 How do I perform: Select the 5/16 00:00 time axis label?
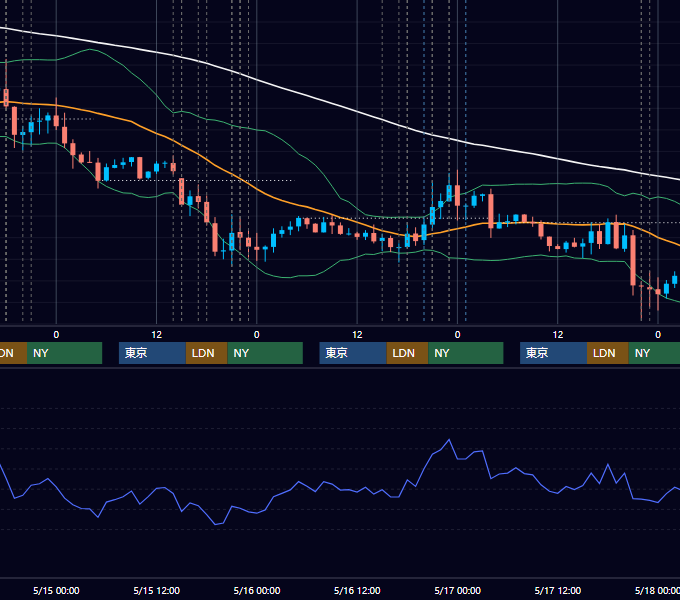(257, 590)
